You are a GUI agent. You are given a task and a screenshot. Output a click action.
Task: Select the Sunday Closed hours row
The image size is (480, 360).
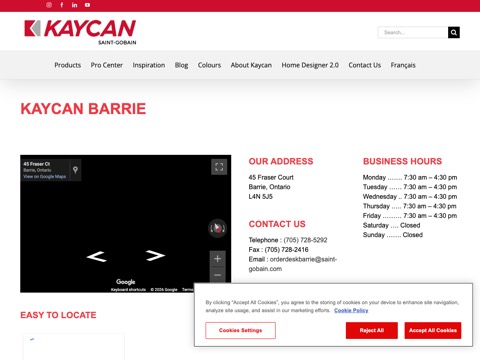(393, 235)
